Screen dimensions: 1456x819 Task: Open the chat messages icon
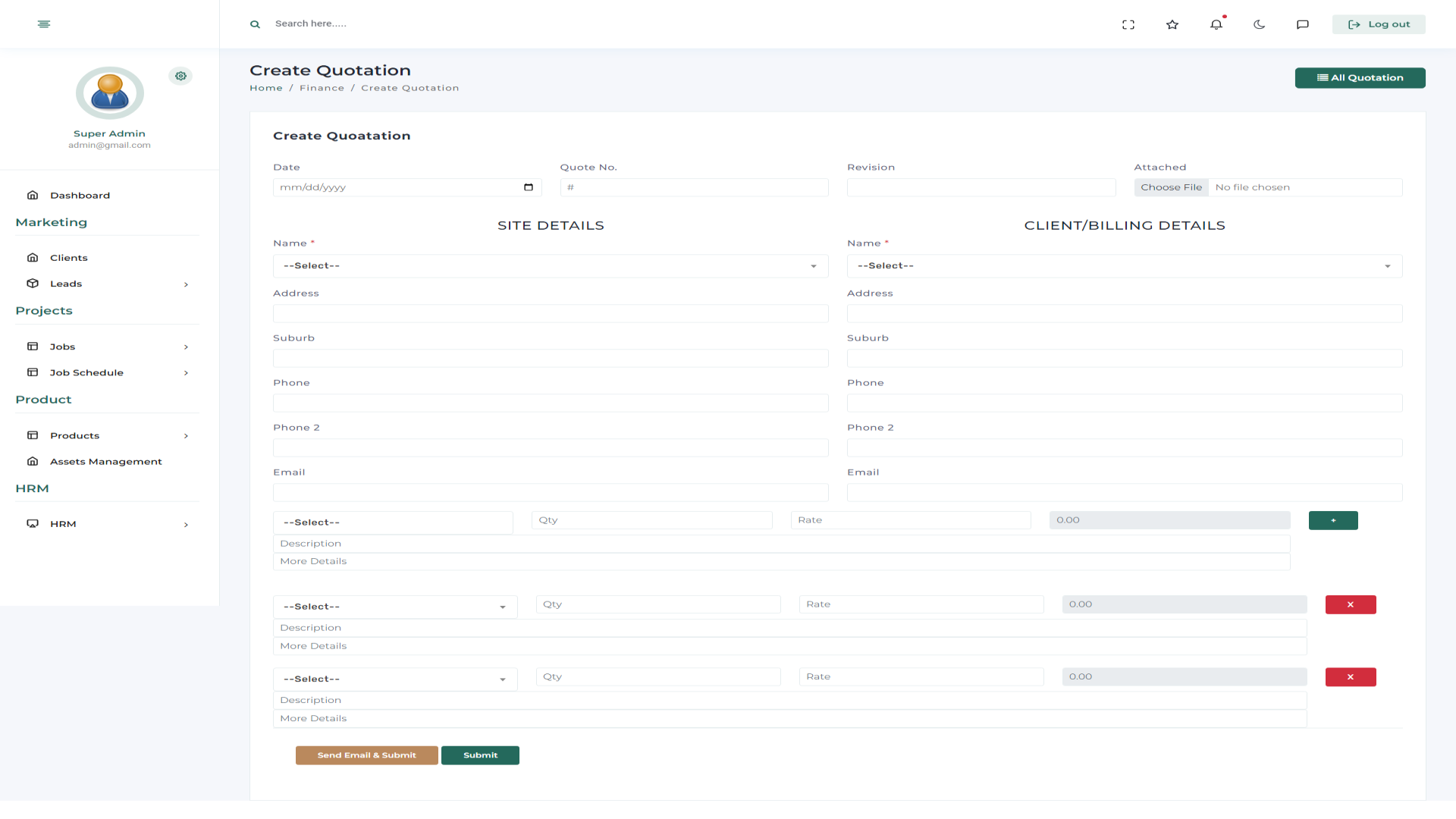[x=1303, y=24]
